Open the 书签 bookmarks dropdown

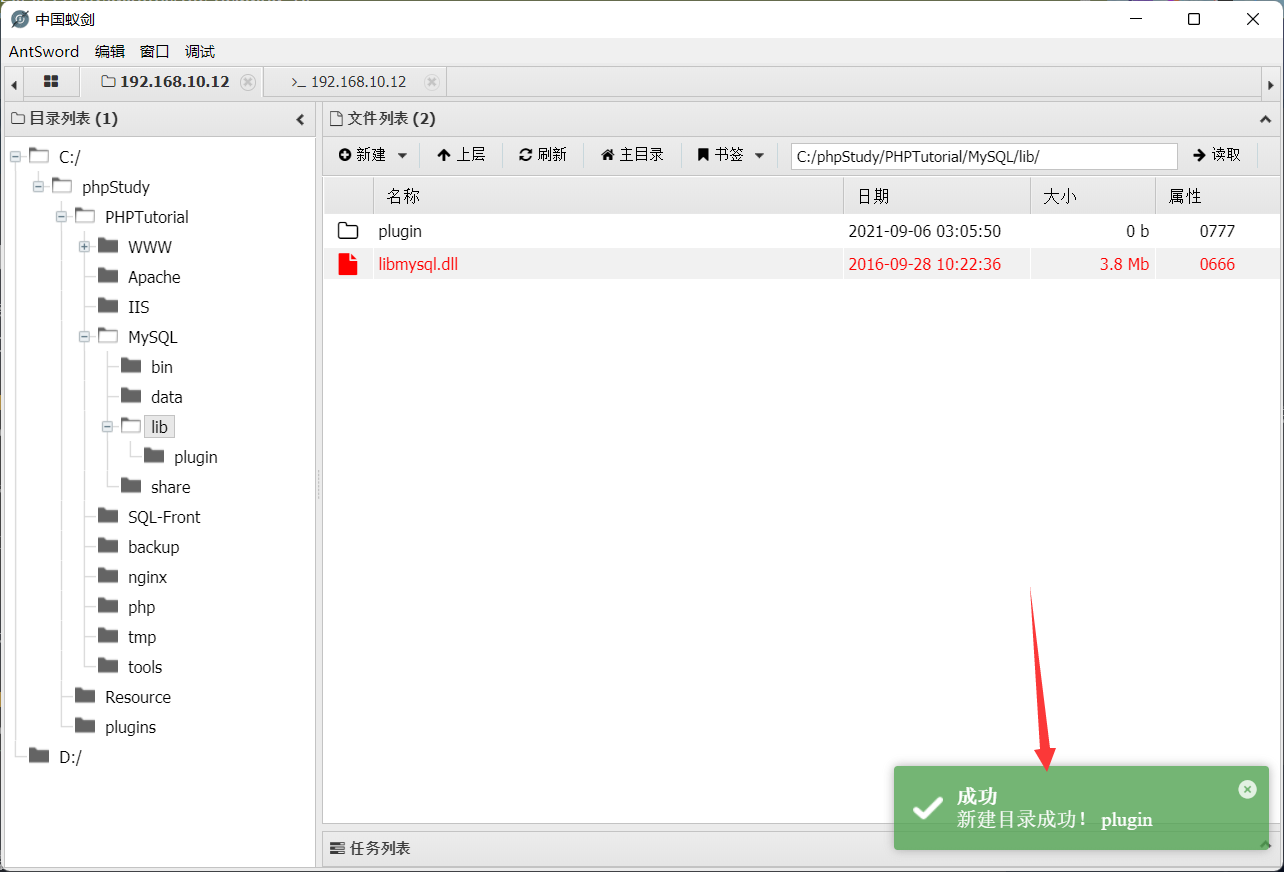click(x=731, y=155)
